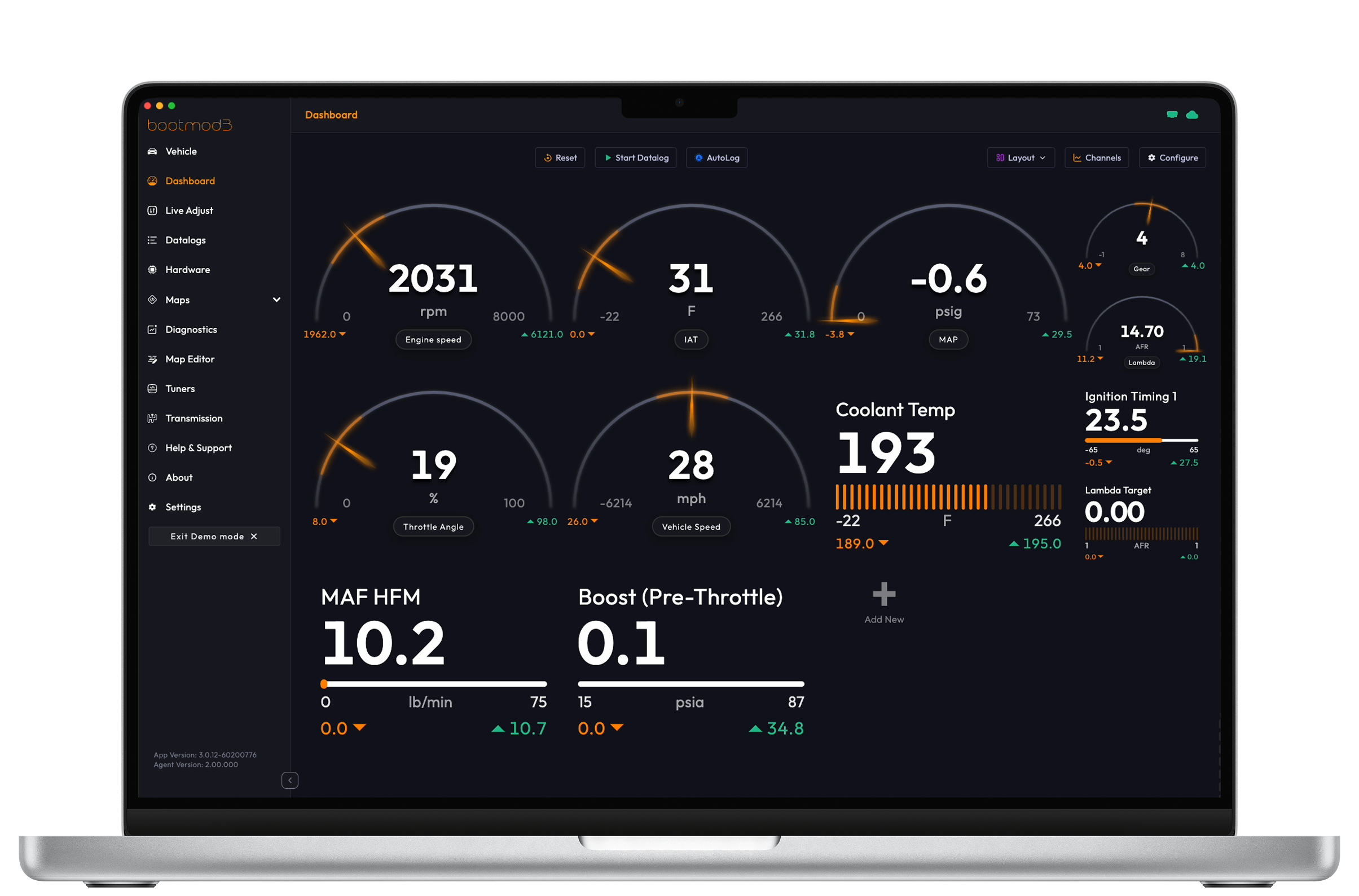Click the Boost (Pre-Throttle) slider bar

(x=692, y=684)
